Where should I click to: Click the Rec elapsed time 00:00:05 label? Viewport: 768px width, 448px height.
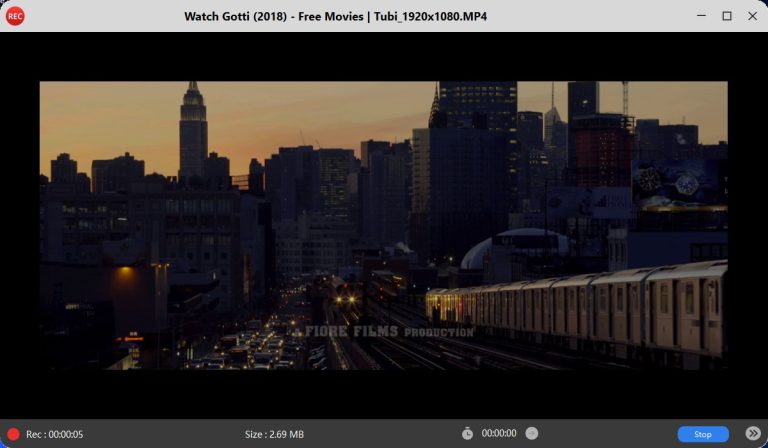coord(55,434)
